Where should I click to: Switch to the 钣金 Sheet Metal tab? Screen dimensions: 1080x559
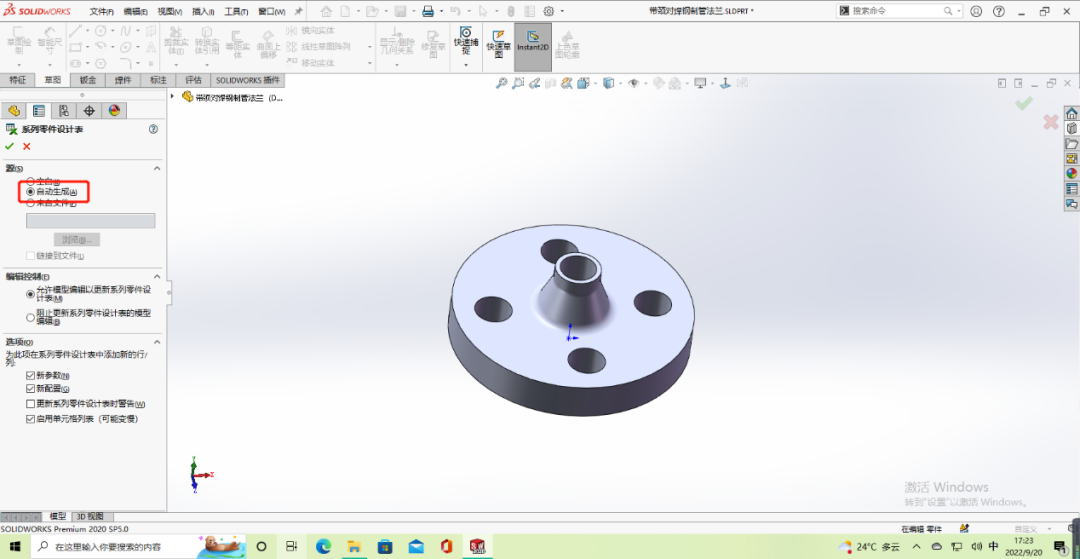(88, 80)
